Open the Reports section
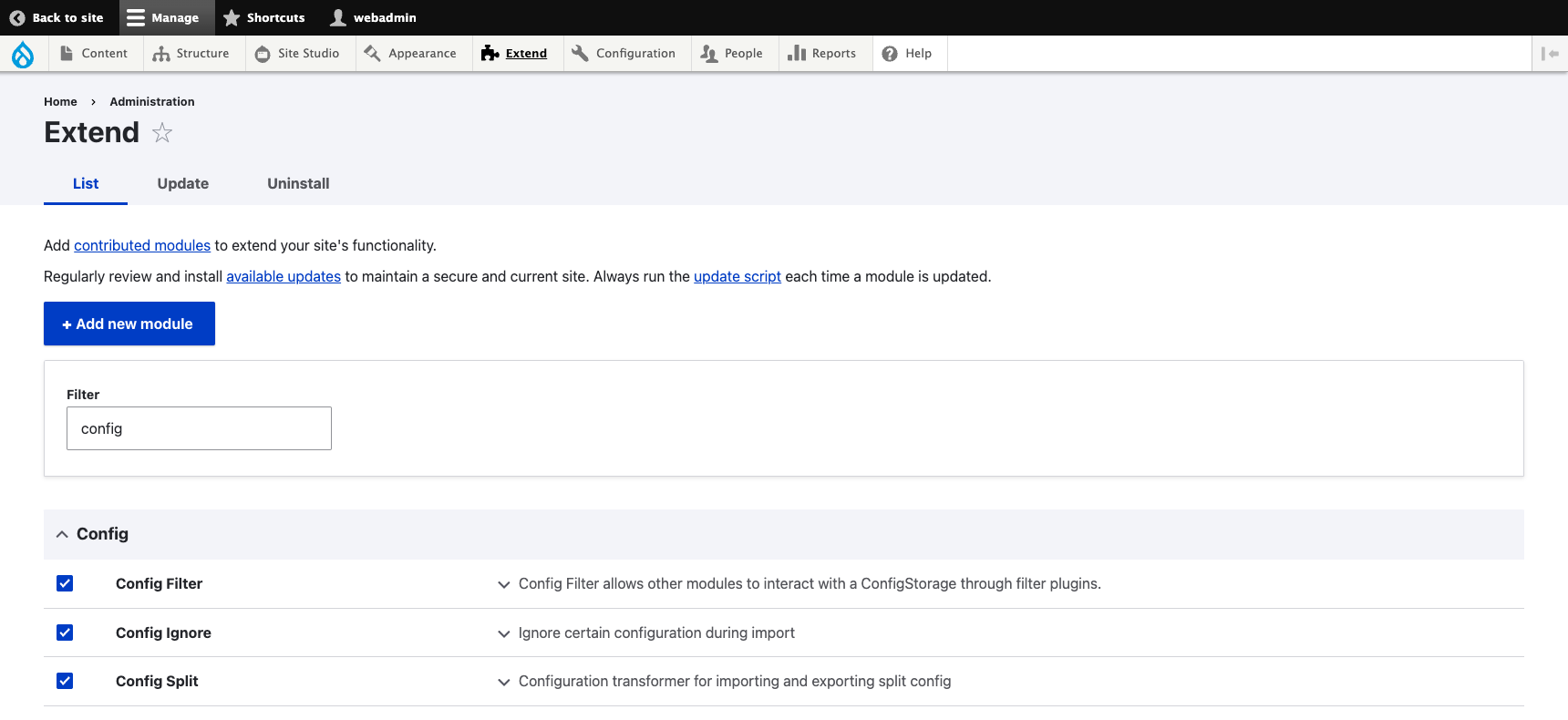This screenshot has height=720, width=1568. pos(822,54)
